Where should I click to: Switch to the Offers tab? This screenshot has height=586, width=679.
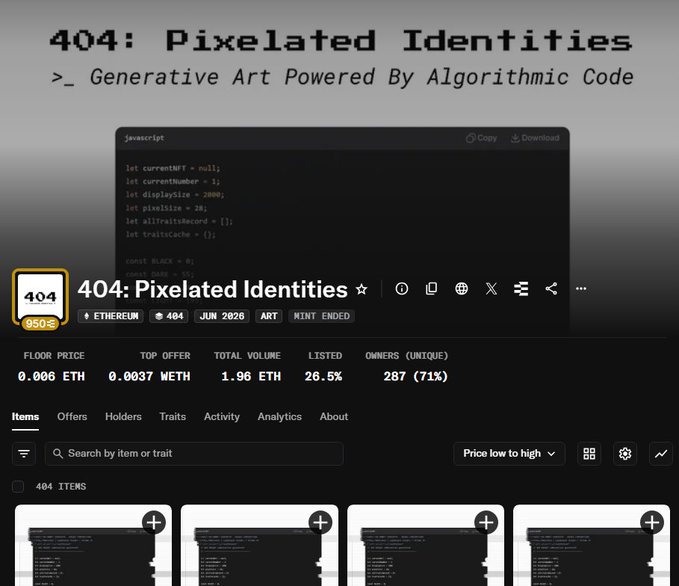tap(72, 417)
